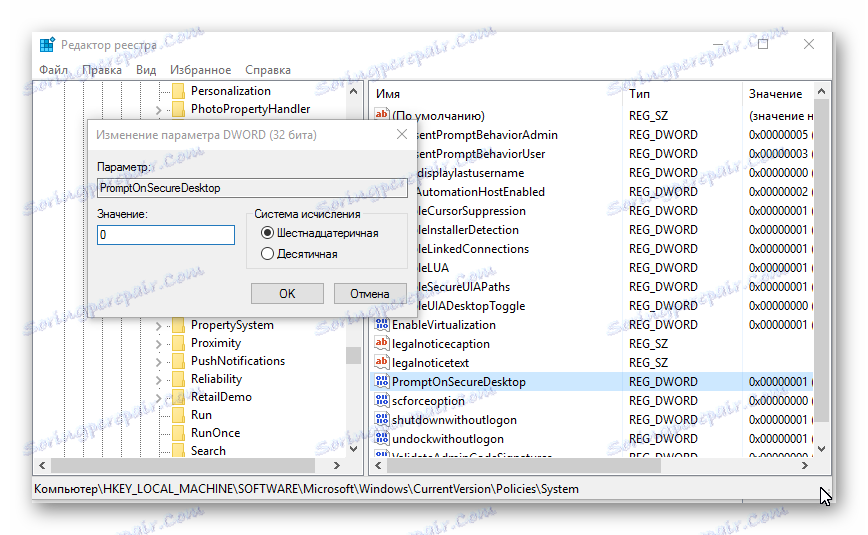Screen dimensions: 868x535
Task: Open the Избранное menu
Action: point(200,70)
